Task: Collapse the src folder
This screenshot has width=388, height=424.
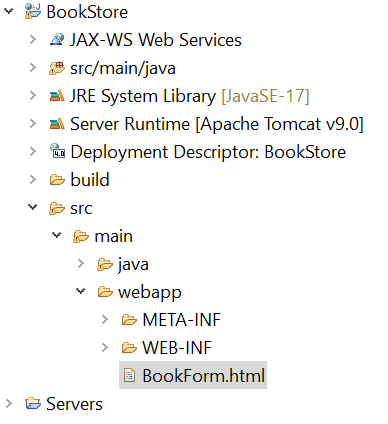Action: (33, 207)
